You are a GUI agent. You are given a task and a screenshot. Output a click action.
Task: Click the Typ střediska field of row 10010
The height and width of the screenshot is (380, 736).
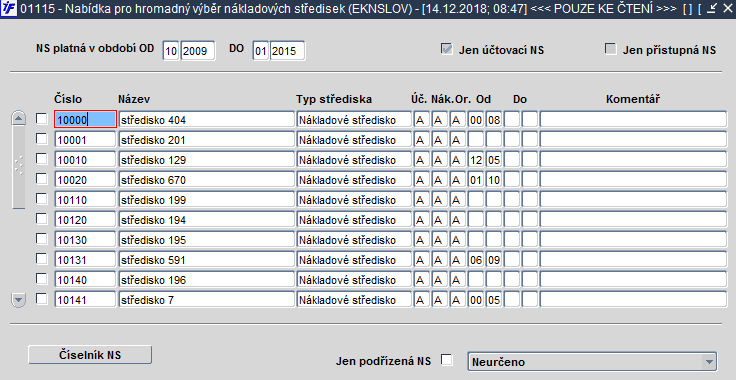[354, 160]
